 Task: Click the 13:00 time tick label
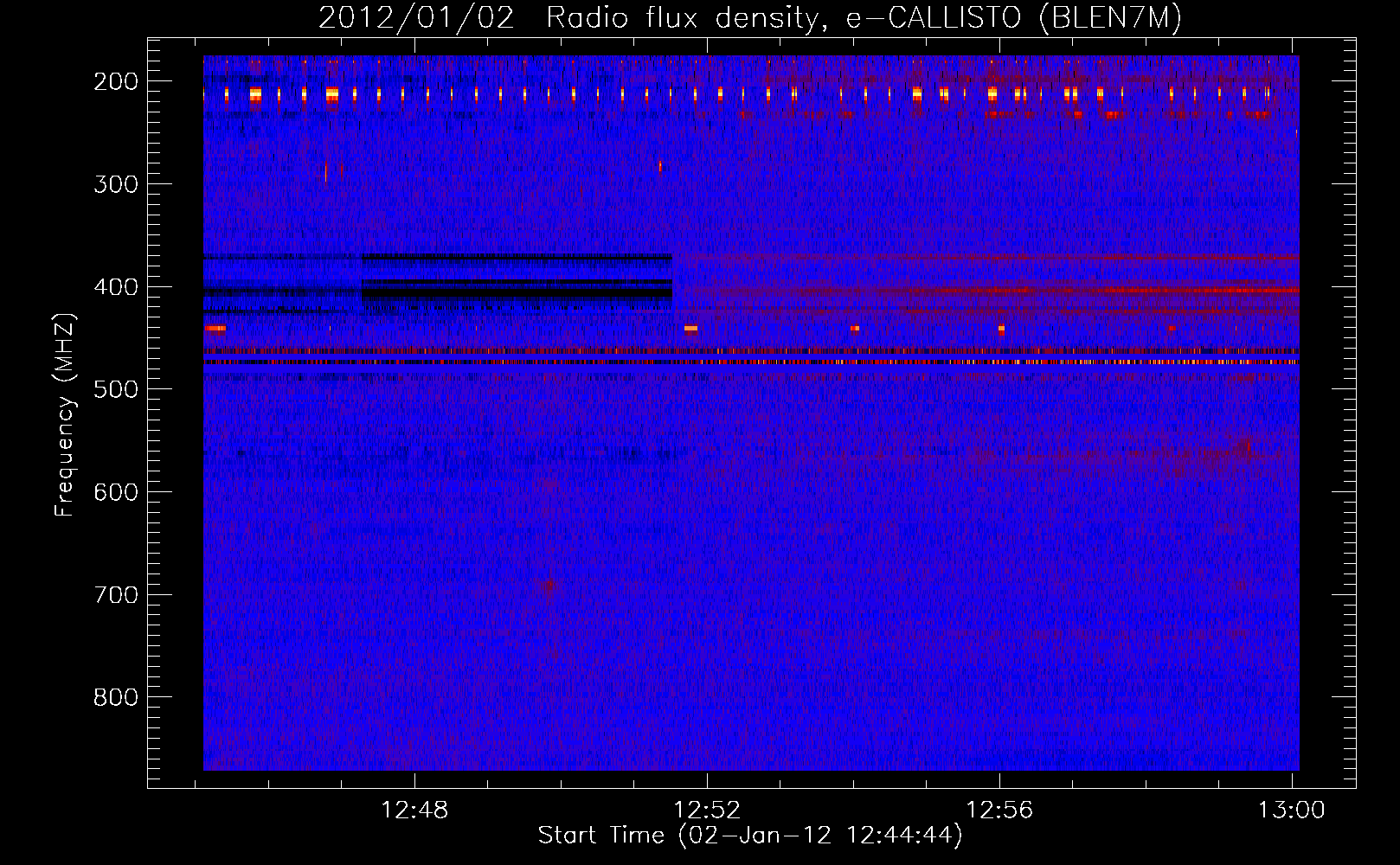point(1291,811)
